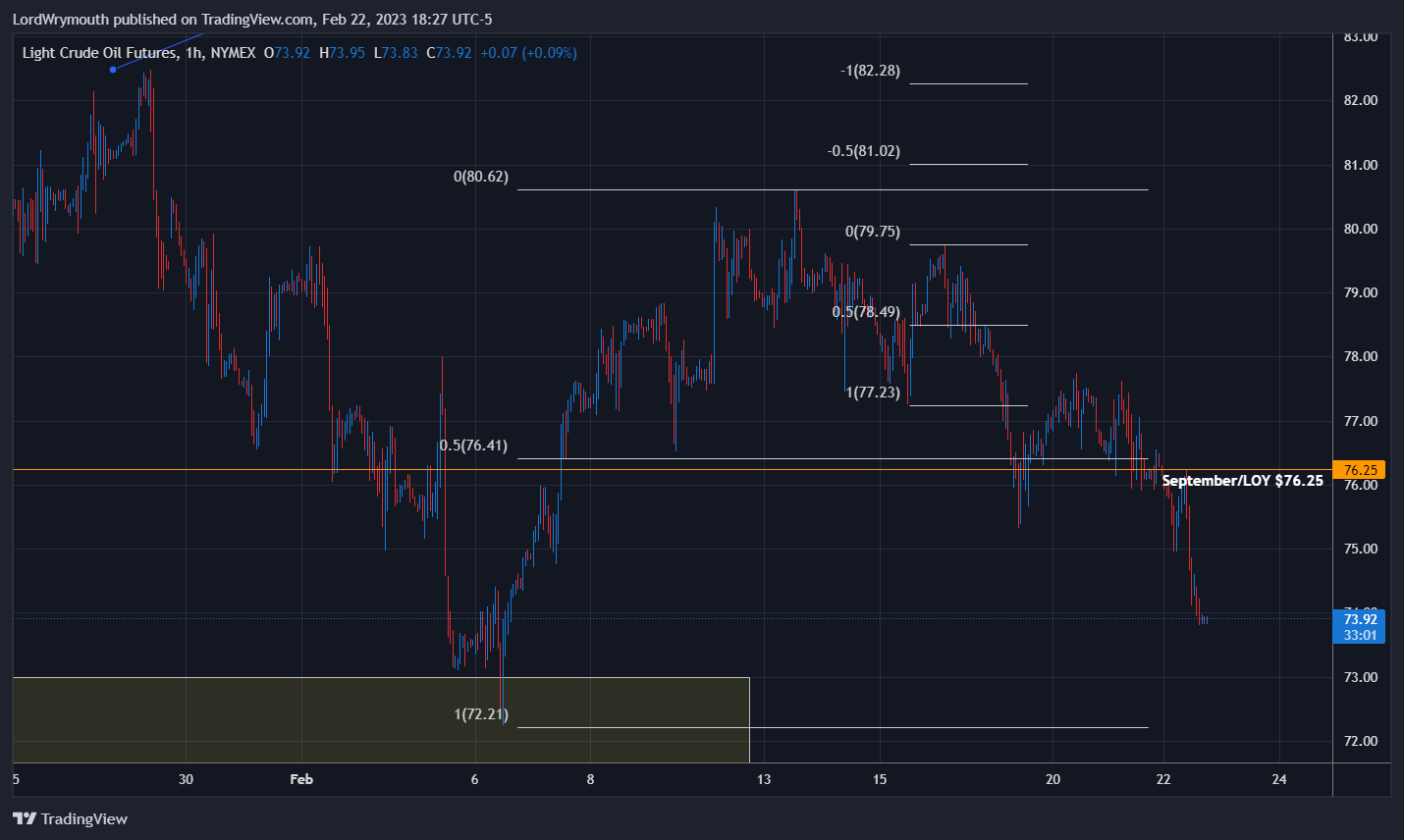Viewport: 1404px width, 840px height.
Task: Select the open value O73.92 in legend
Action: [287, 53]
